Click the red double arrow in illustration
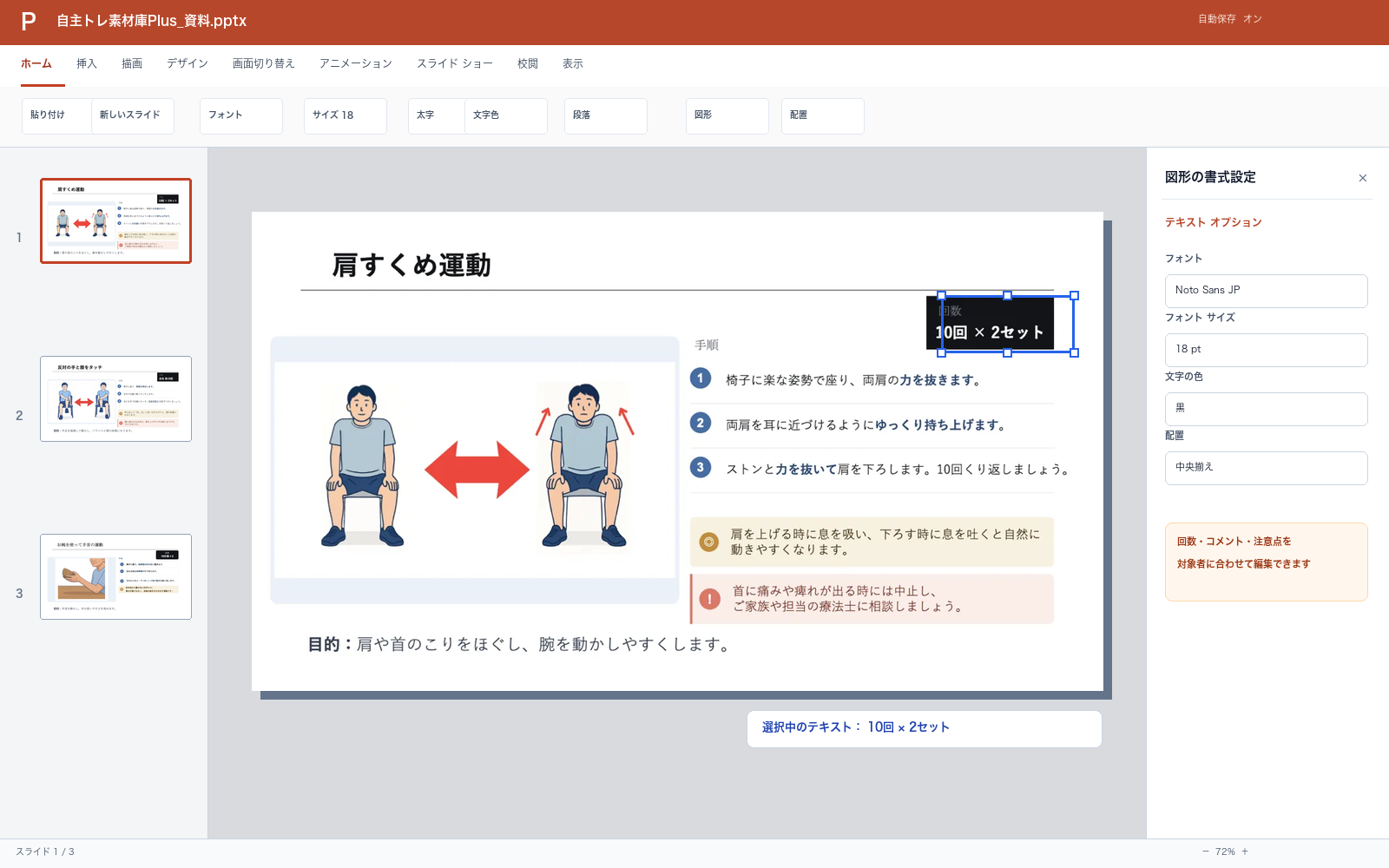The image size is (1389, 868). [x=477, y=470]
